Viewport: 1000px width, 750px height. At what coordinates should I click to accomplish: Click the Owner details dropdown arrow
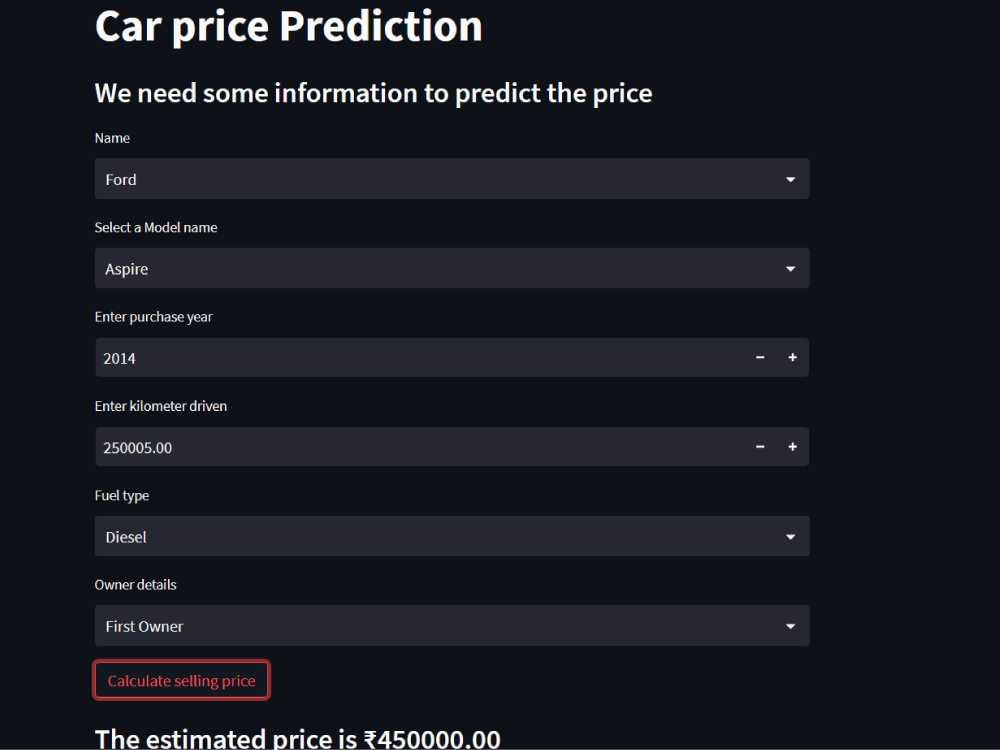point(790,626)
